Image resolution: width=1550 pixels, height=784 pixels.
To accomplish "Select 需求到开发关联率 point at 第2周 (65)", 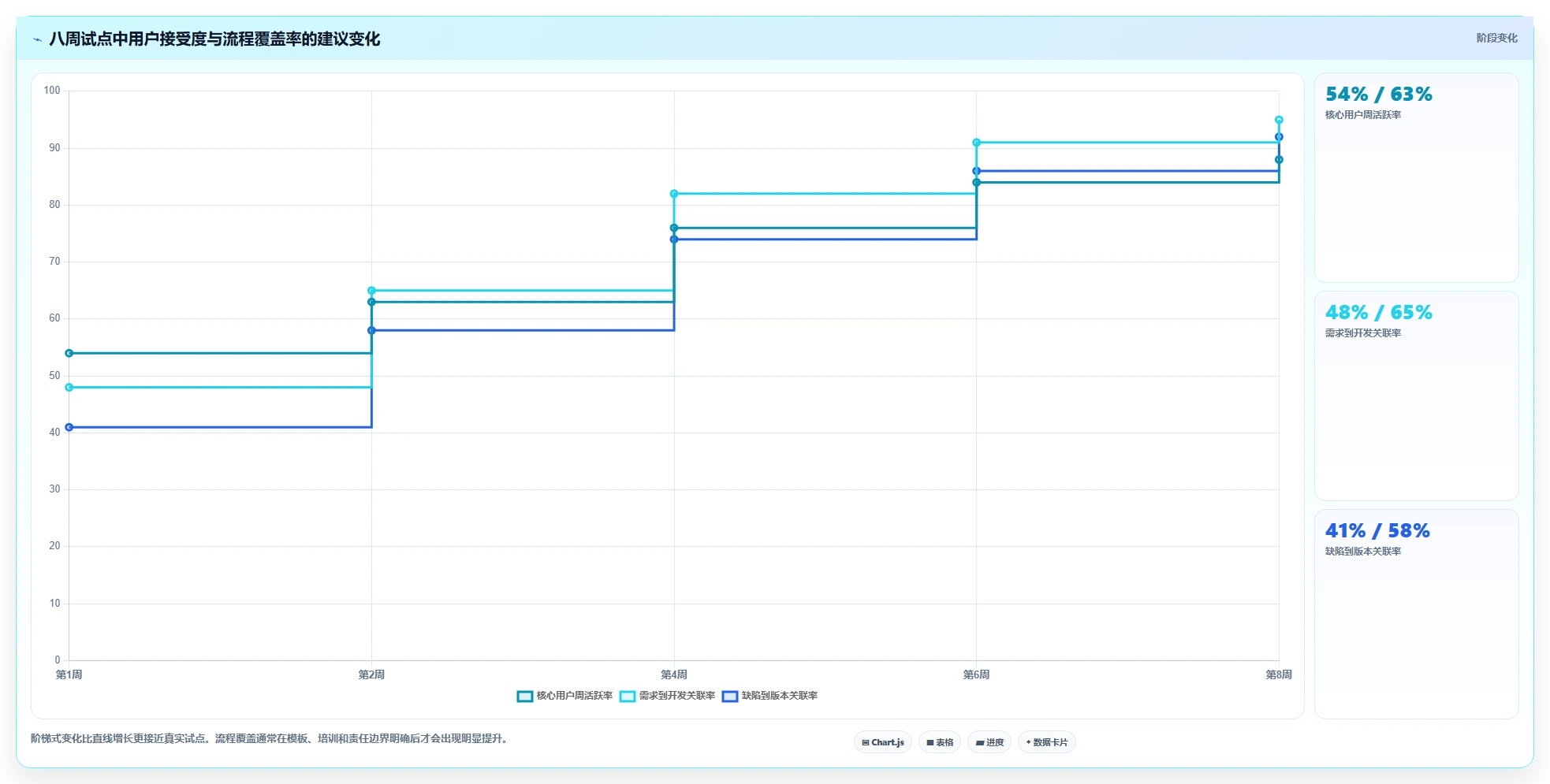I will tap(371, 291).
